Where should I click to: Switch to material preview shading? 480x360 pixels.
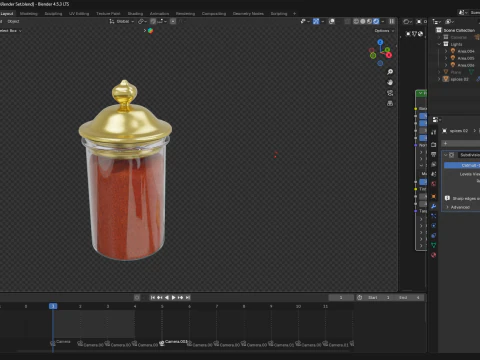[369, 21]
